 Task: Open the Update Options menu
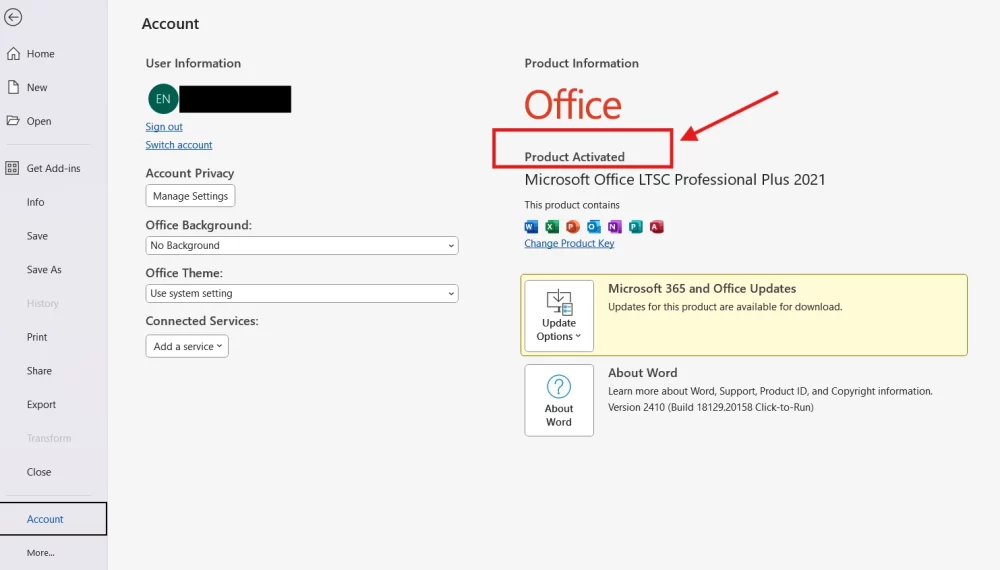point(559,316)
